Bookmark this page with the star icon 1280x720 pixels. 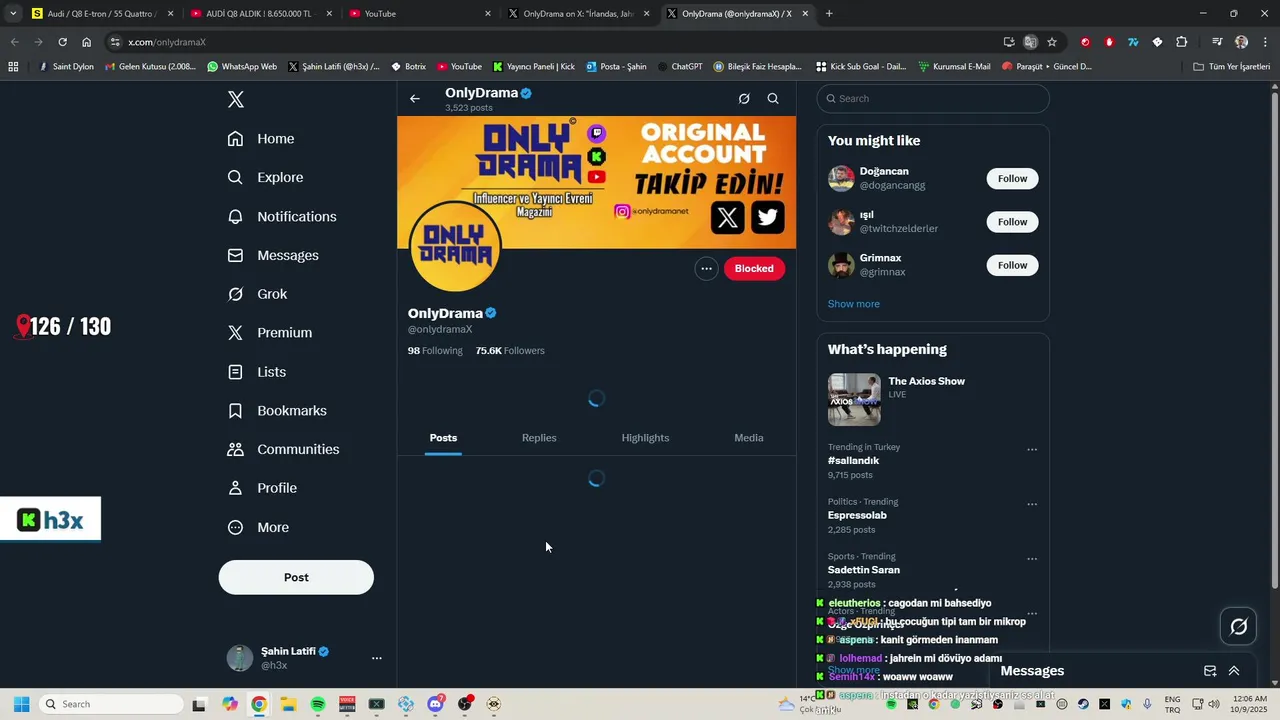point(1052,42)
